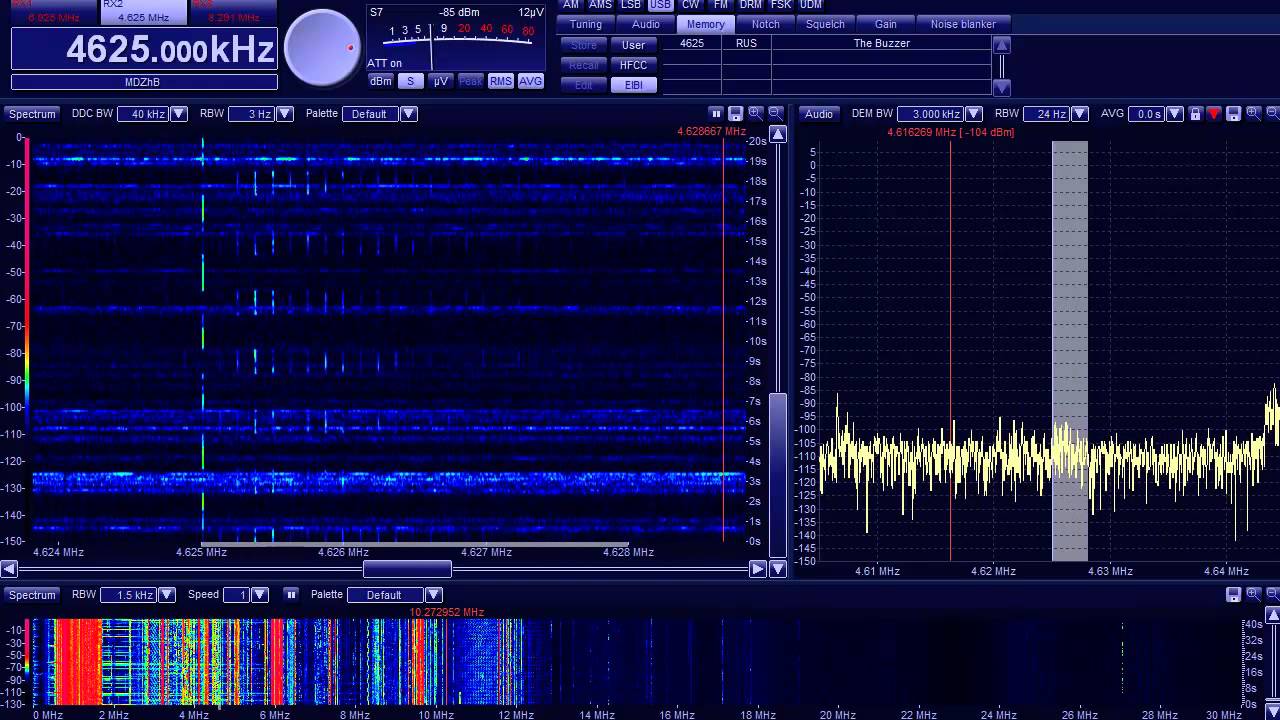Click the Spectrum button above the waterfall
The width and height of the screenshot is (1280, 720).
[32, 114]
